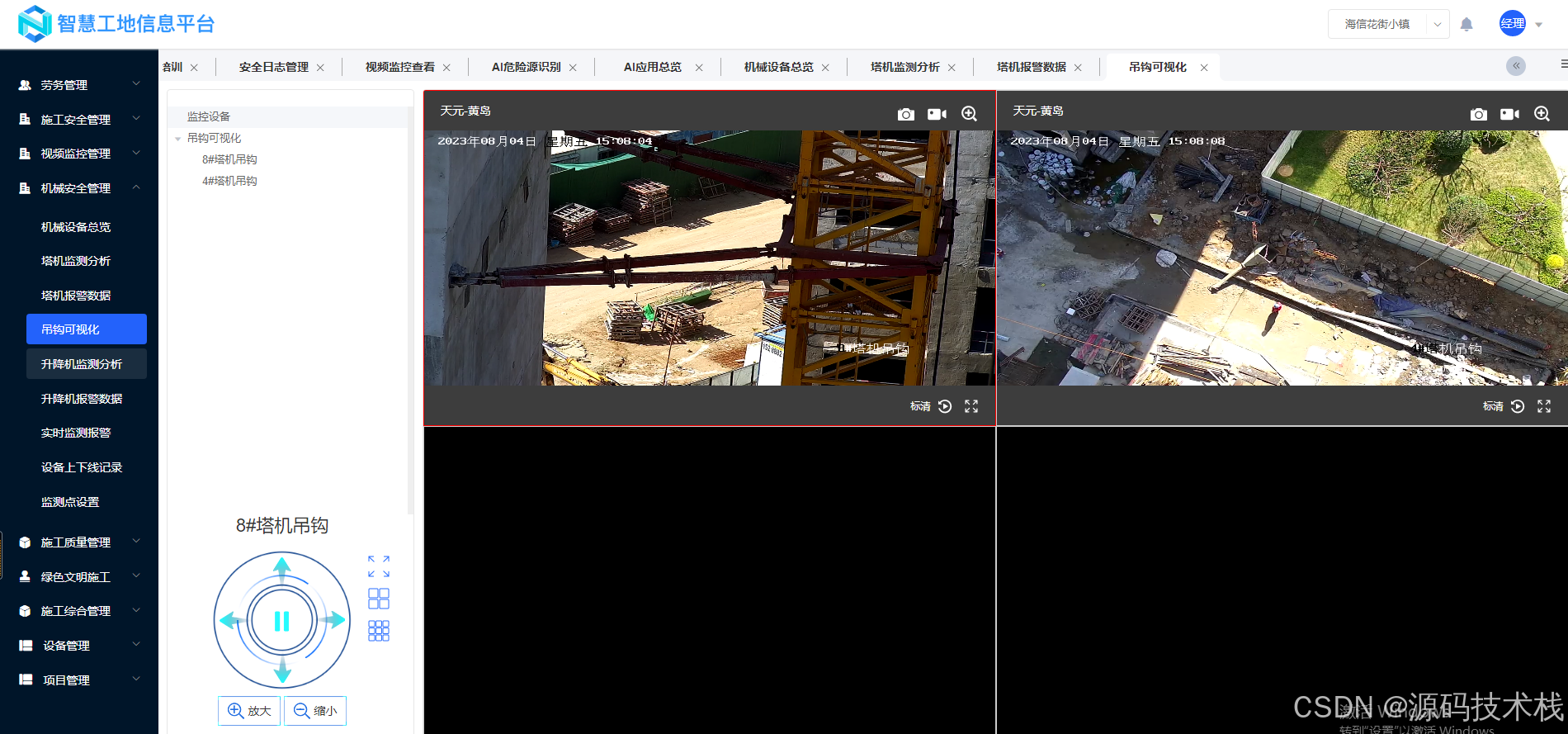This screenshot has height=734, width=1568.
Task: Refresh the right video stream
Action: click(1518, 406)
